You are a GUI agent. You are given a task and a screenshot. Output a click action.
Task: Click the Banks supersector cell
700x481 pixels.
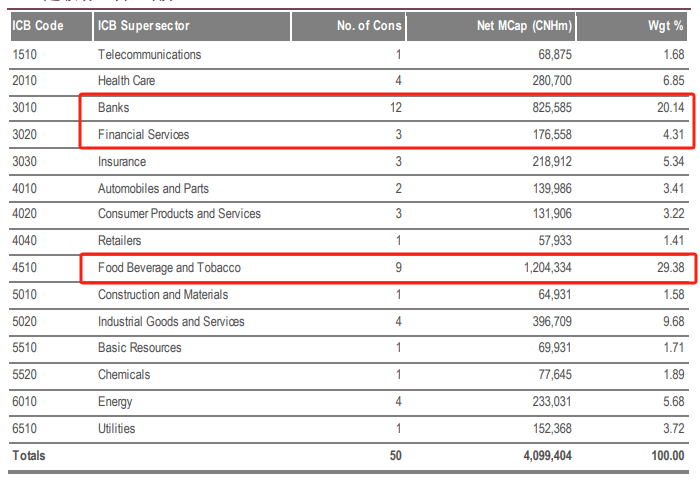[x=114, y=107]
